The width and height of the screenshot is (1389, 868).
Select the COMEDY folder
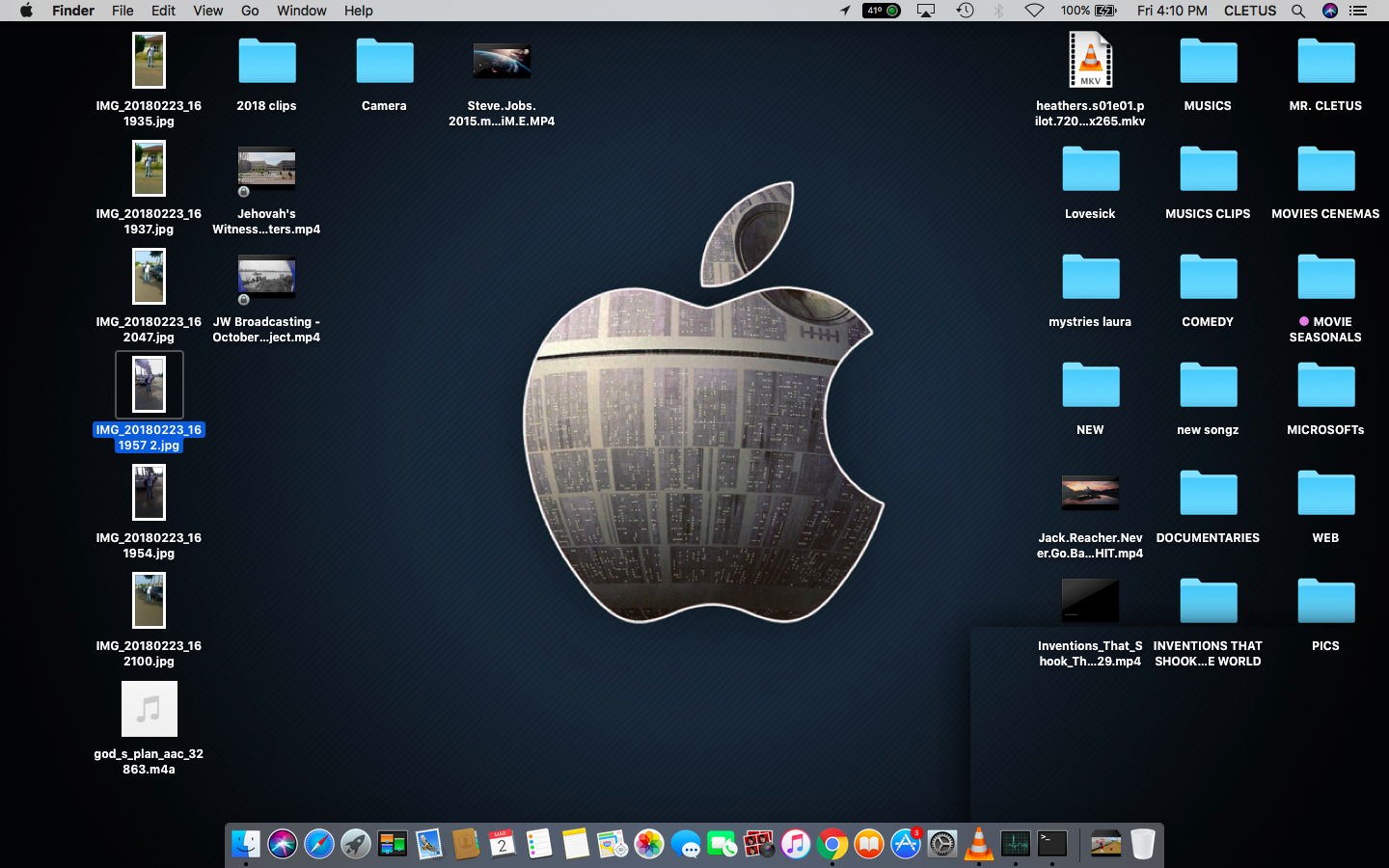pyautogui.click(x=1209, y=278)
